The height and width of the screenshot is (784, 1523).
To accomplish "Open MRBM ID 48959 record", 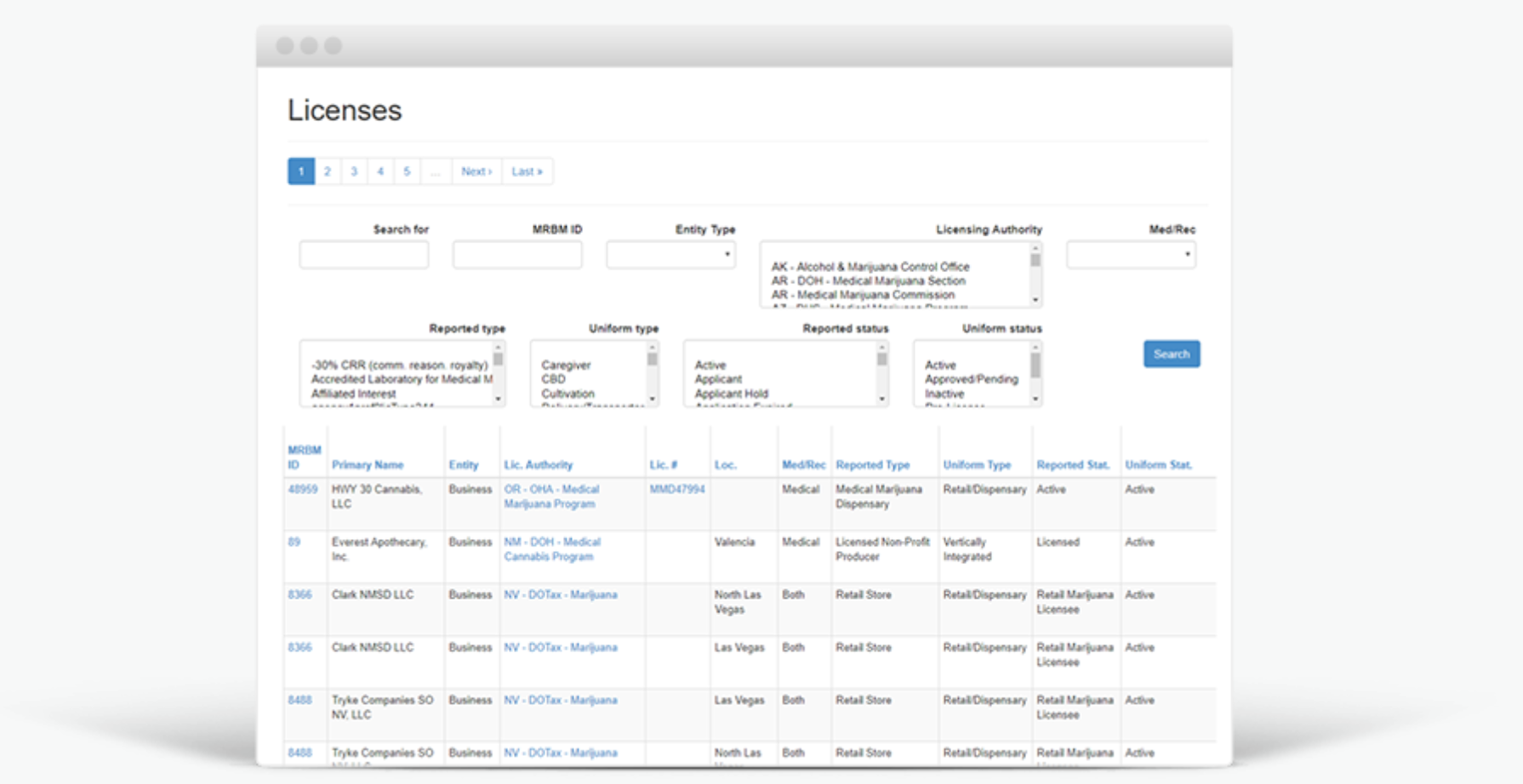I will 302,489.
